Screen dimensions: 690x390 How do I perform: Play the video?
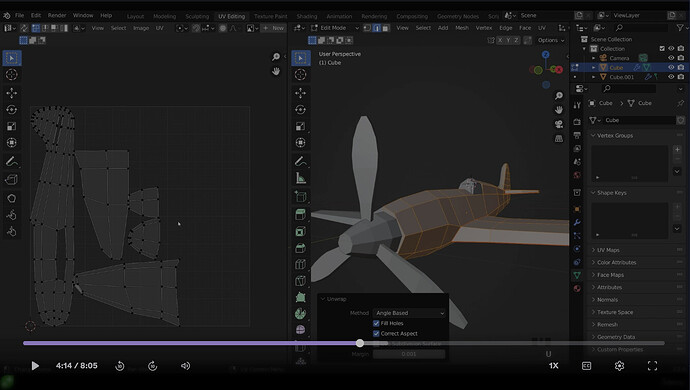[x=35, y=366]
